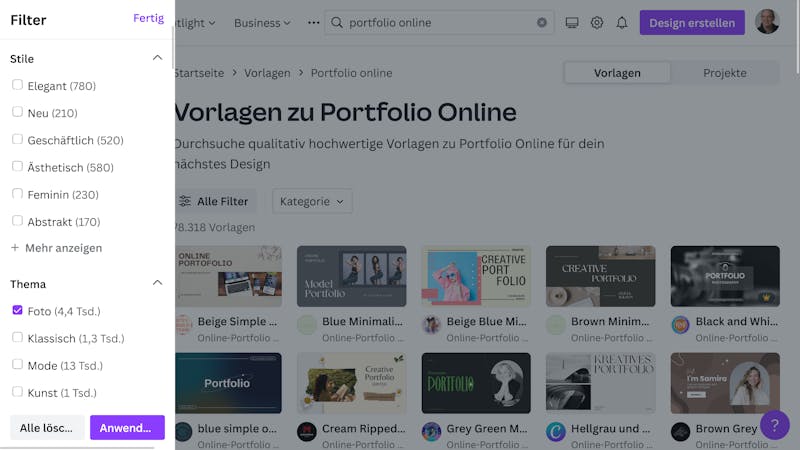The height and width of the screenshot is (450, 800).
Task: Open the user profile avatar
Action: coord(767,22)
